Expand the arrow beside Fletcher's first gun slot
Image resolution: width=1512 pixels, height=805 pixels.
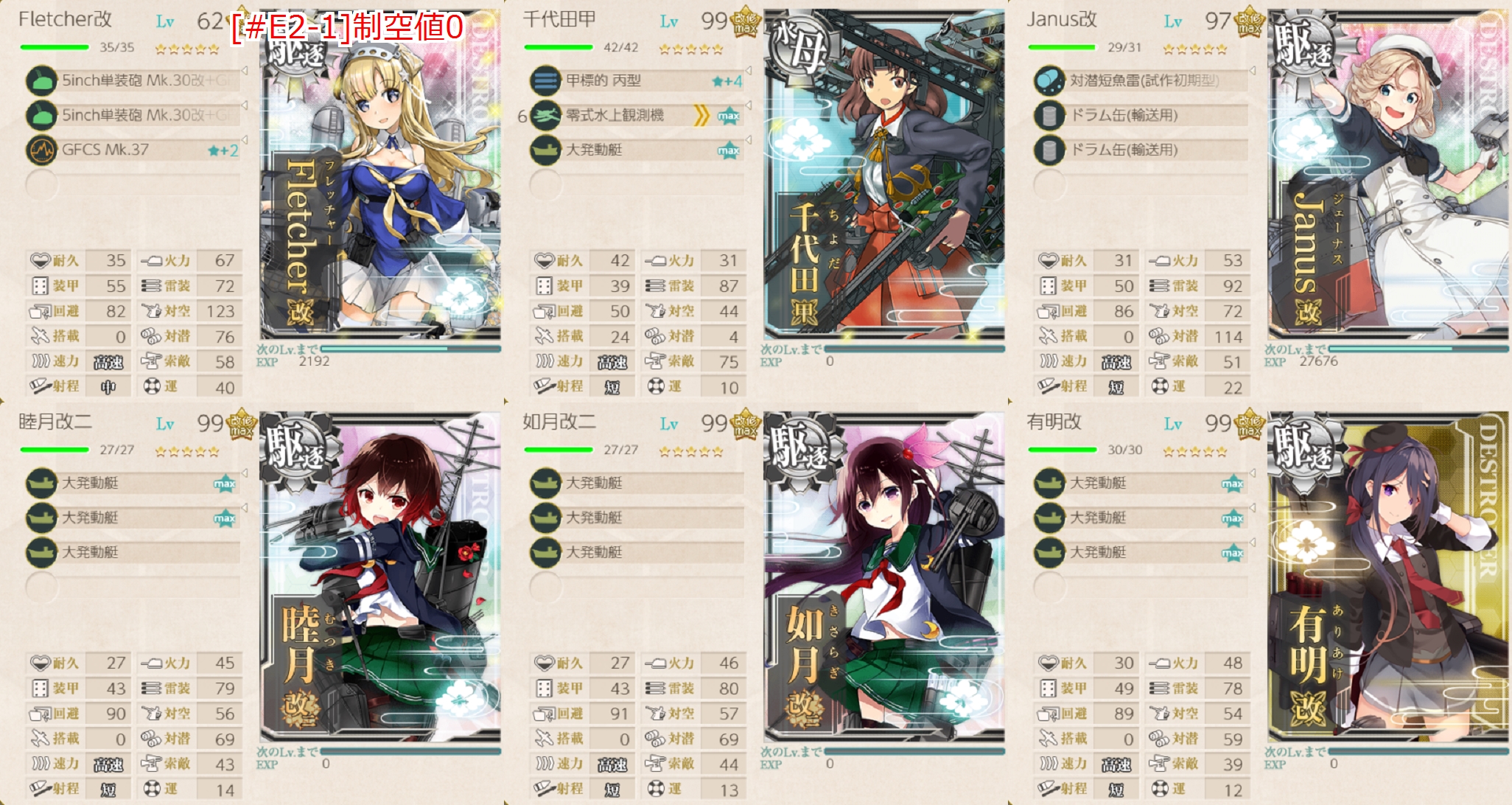245,71
